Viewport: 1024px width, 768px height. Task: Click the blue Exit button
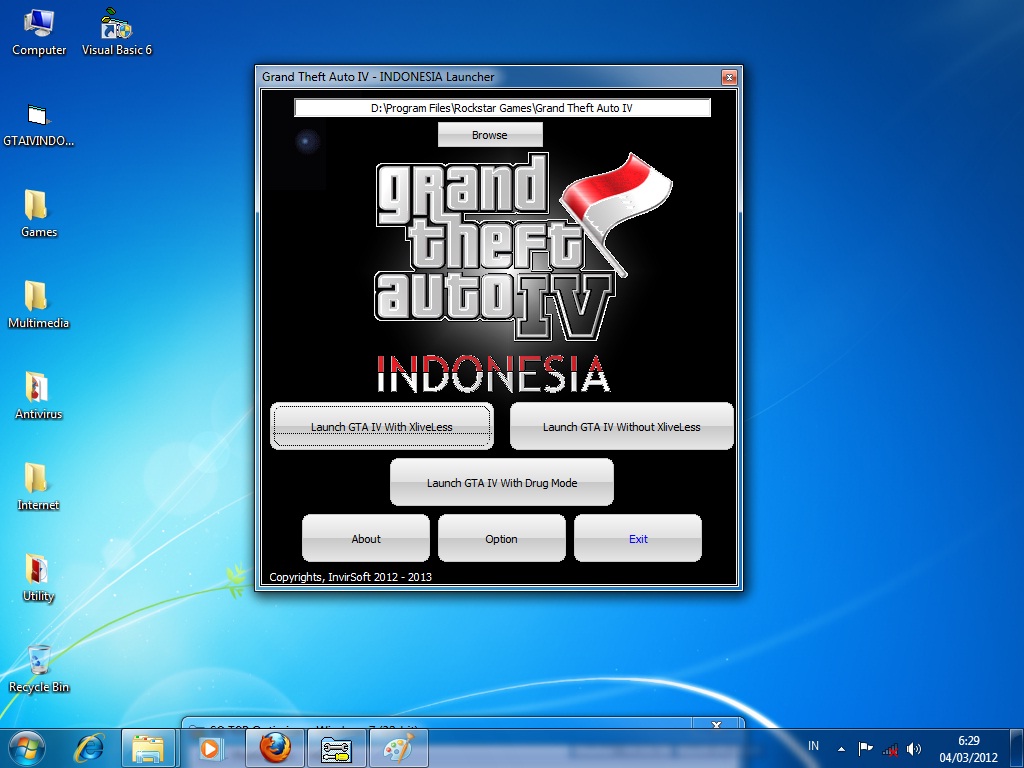638,539
